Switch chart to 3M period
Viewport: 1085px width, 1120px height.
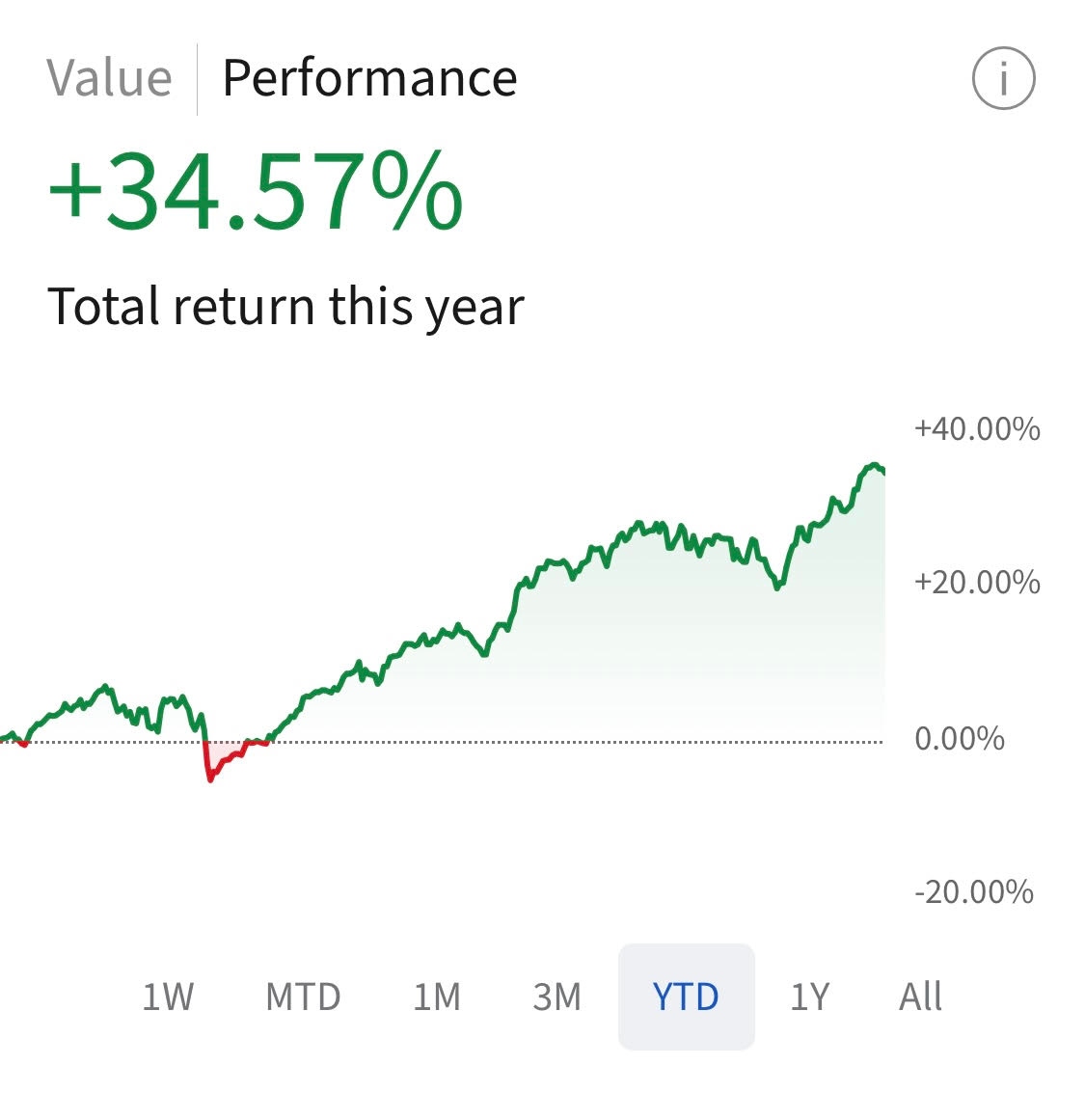pyautogui.click(x=556, y=996)
